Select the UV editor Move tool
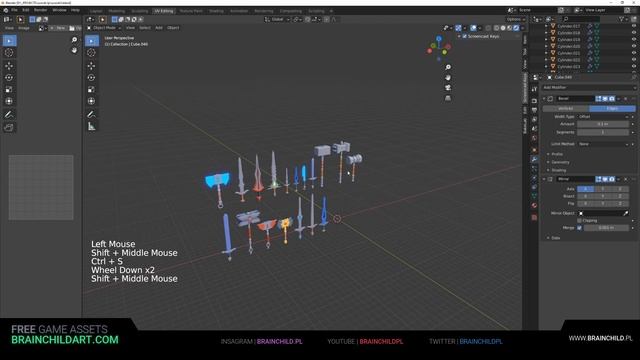640x360 pixels. click(9, 65)
